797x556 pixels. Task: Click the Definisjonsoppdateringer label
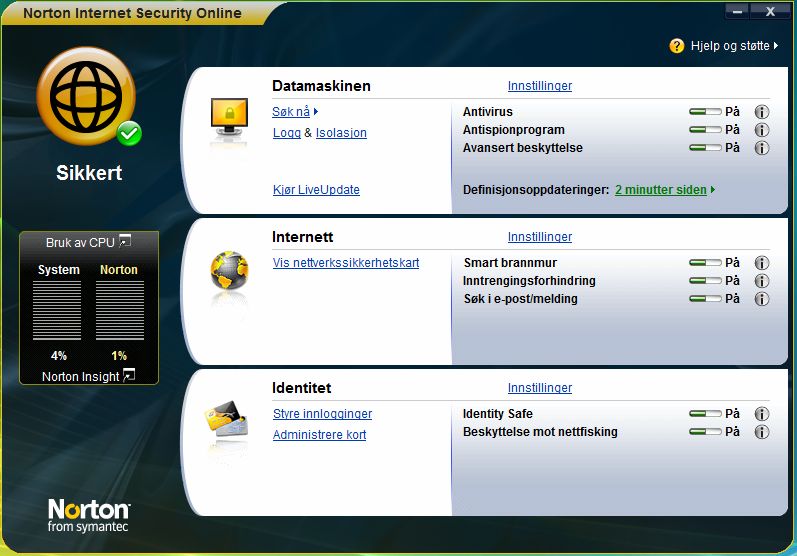[536, 190]
